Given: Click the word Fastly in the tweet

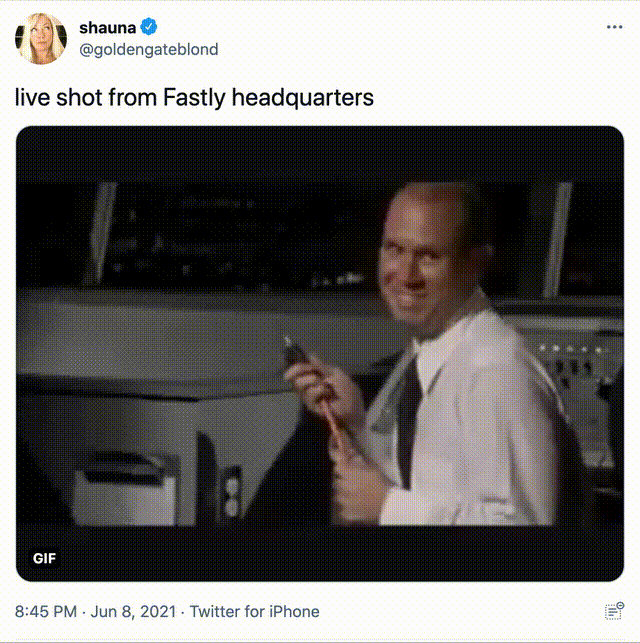Looking at the screenshot, I should 194,98.
